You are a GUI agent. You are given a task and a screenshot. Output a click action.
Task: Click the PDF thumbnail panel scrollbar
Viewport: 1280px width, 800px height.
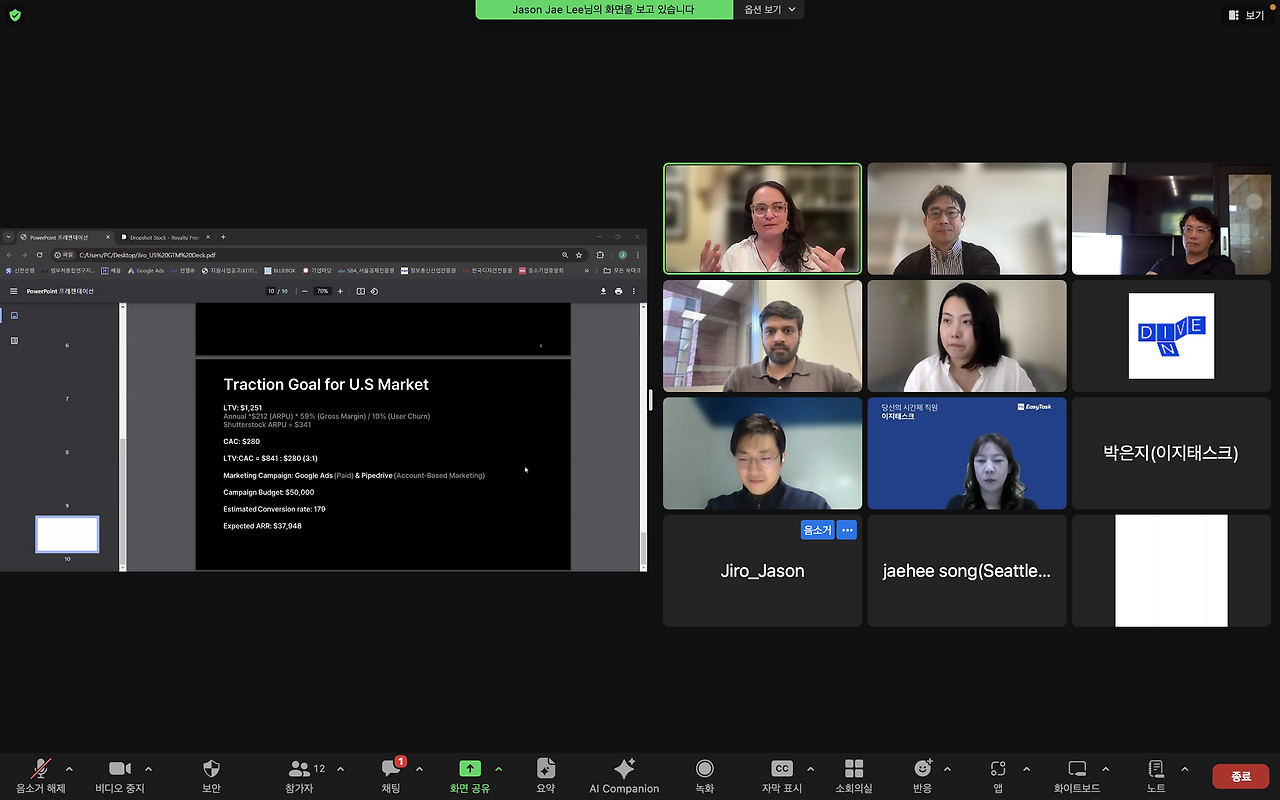[x=123, y=437]
